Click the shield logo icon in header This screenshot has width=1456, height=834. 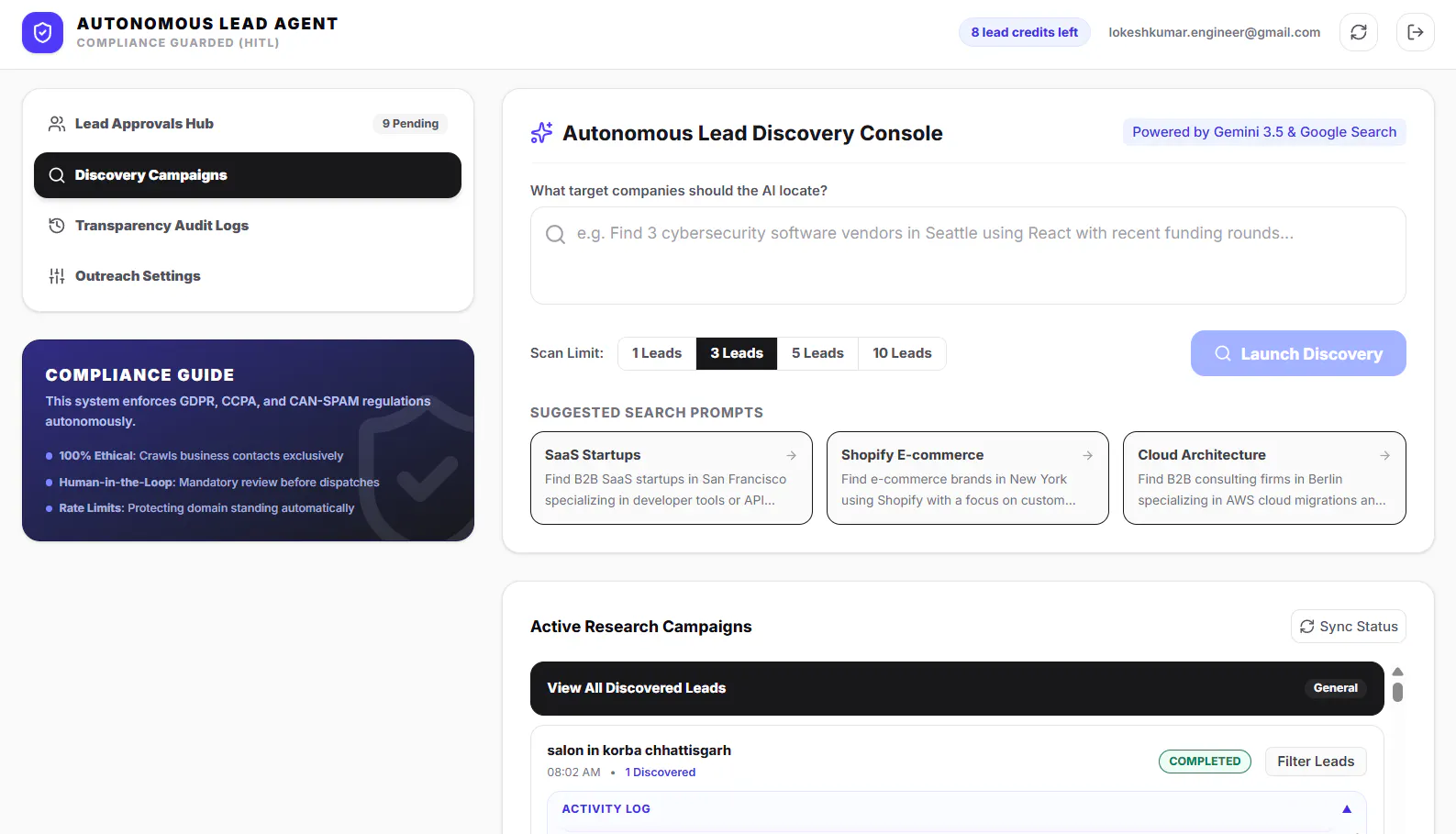tap(42, 33)
